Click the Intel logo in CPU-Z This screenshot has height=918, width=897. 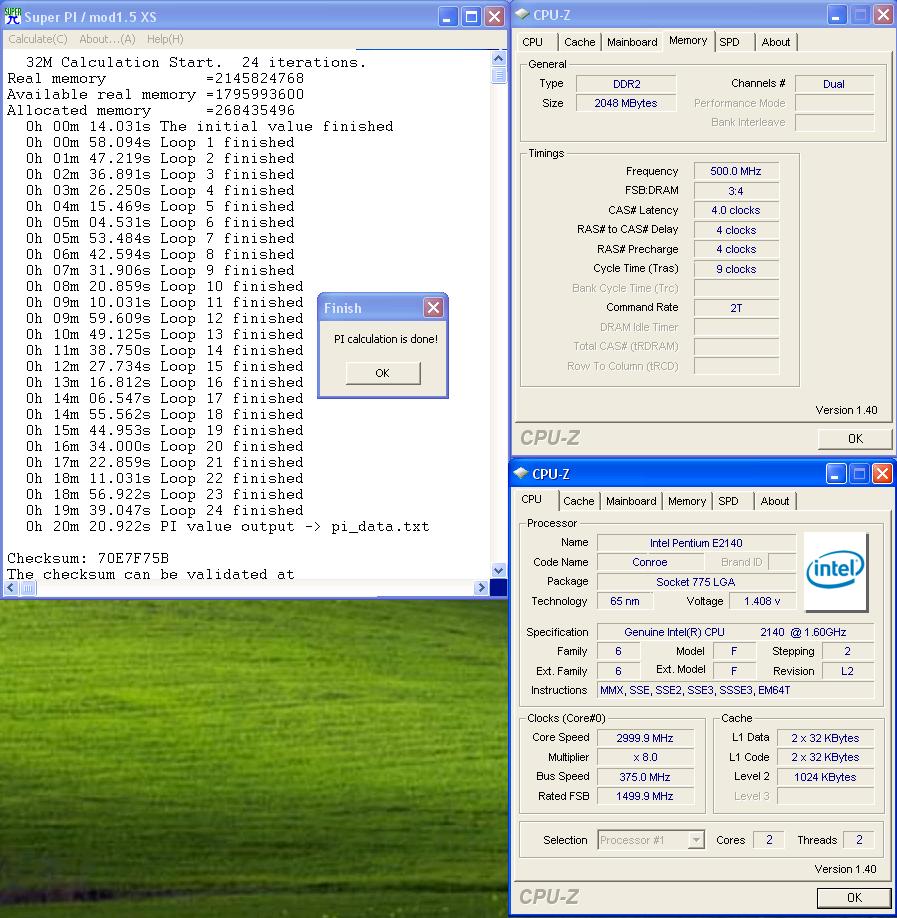[x=836, y=571]
